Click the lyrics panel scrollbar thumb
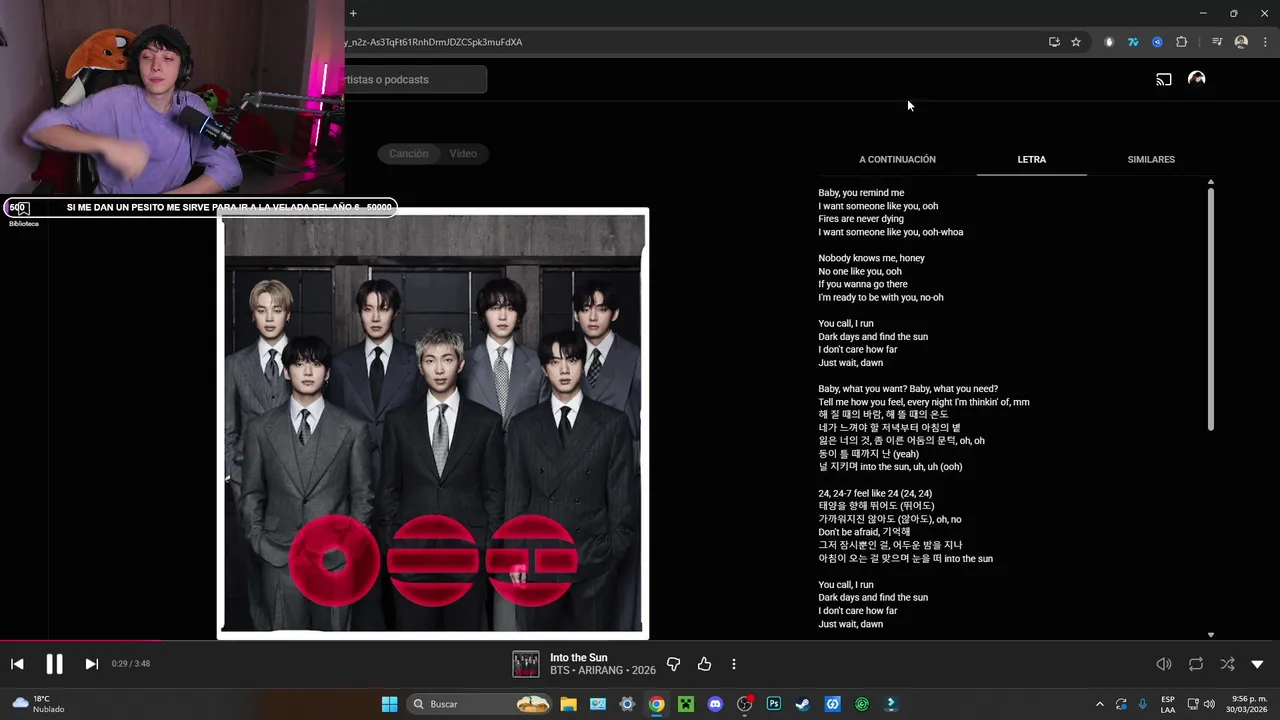Viewport: 1280px width, 720px height. click(1211, 310)
